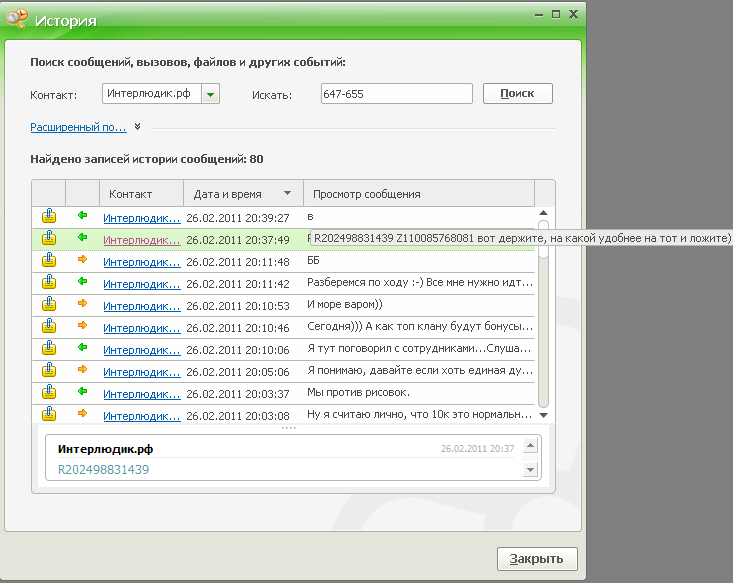Viewport: 733px width, 583px height.
Task: Click green incoming arrow at 20:10:06
Action: coord(82,347)
